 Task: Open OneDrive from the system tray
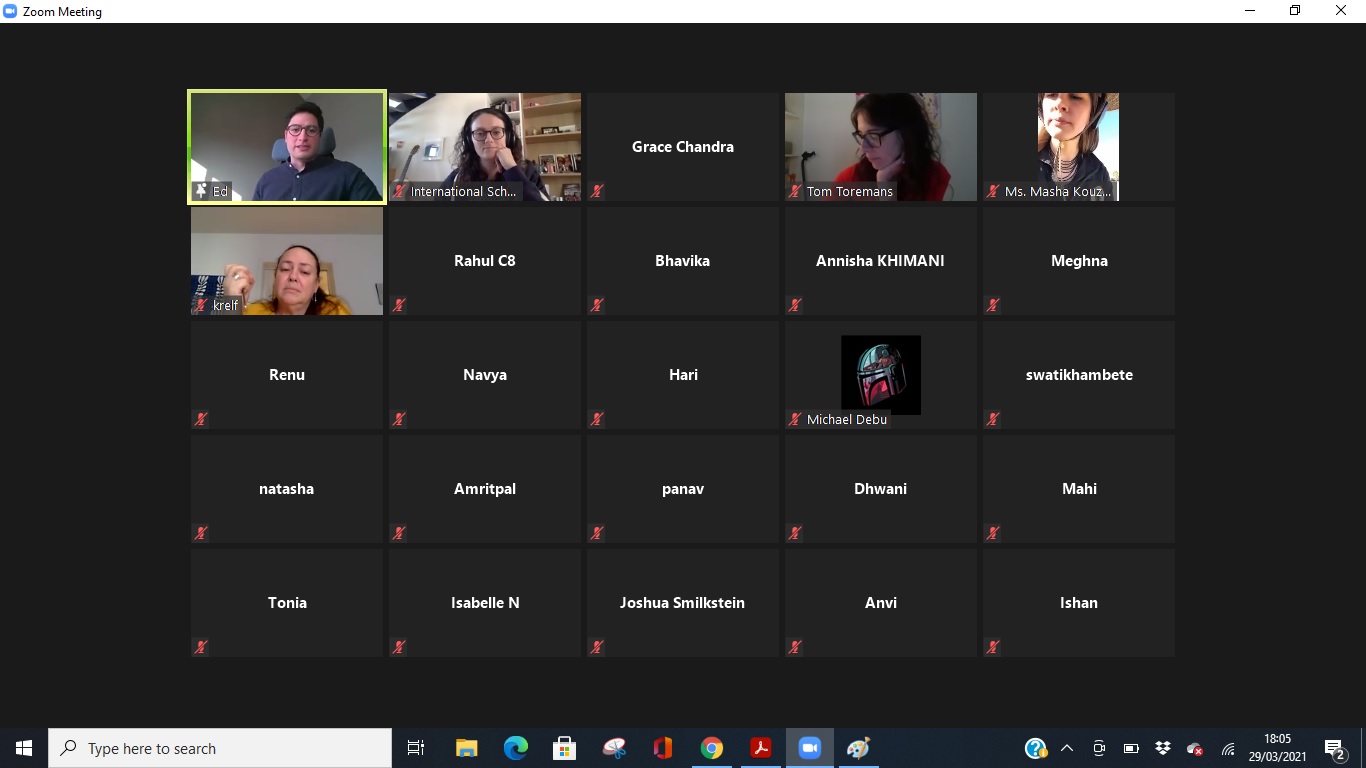click(1194, 748)
